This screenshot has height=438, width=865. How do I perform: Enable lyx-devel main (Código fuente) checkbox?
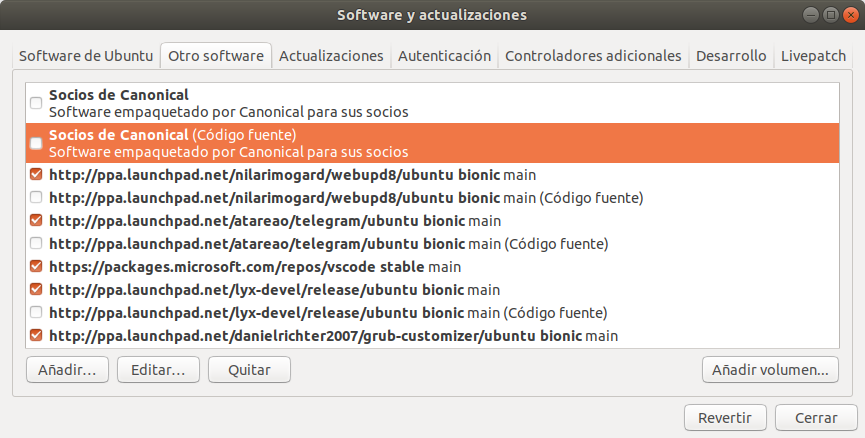pos(36,312)
